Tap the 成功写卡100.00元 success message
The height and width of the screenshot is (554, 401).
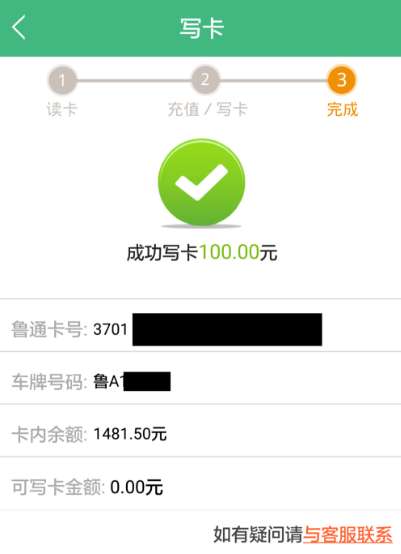point(202,253)
